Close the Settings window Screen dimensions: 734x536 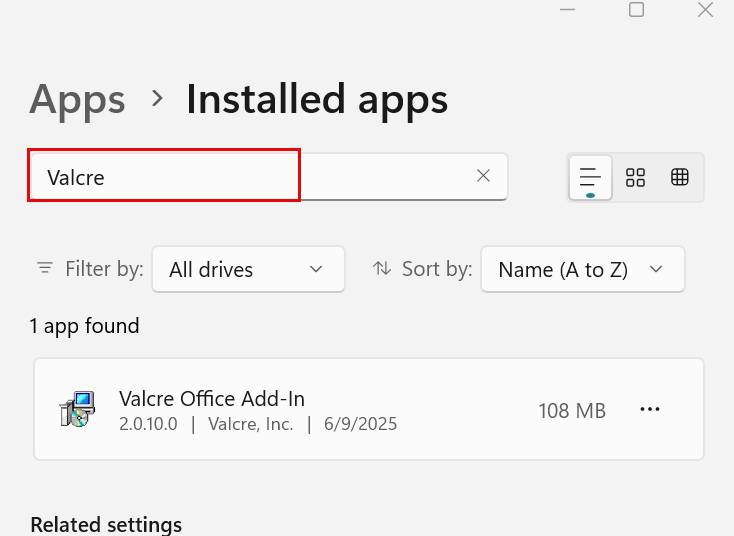[x=705, y=10]
